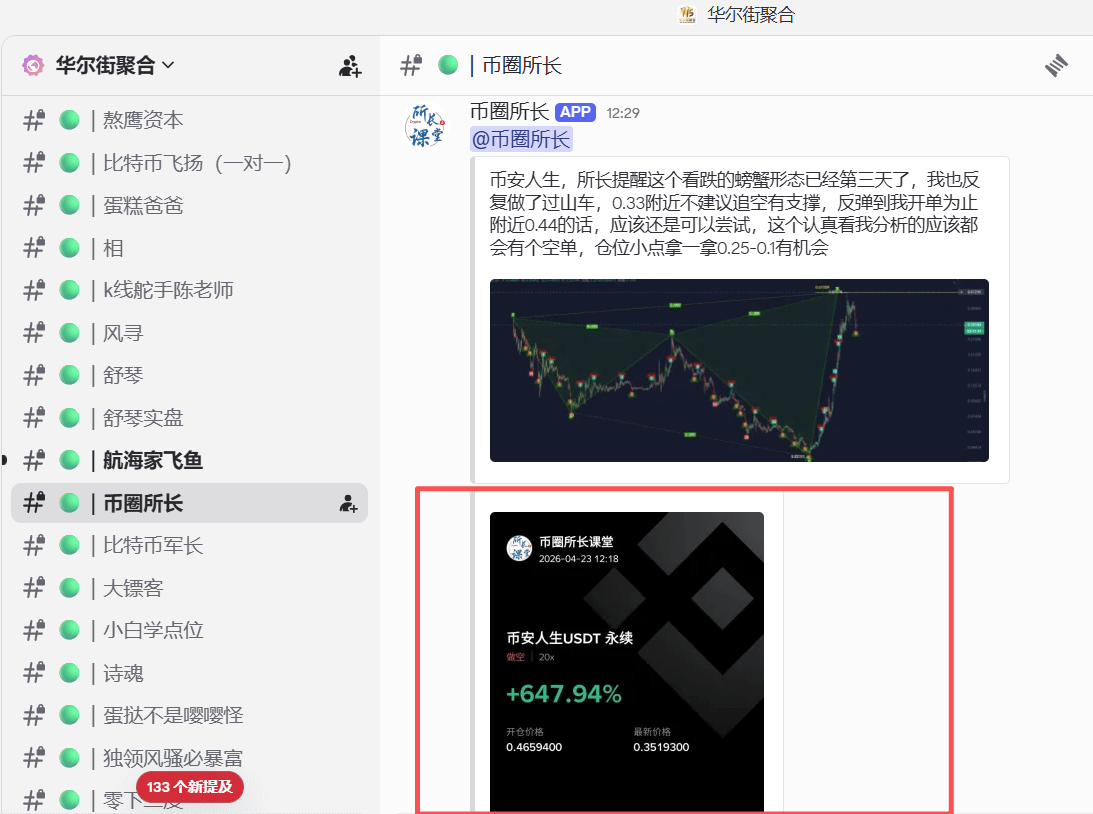Click the green status dot in channel header
Screen dimensions: 1093x814
(448, 66)
